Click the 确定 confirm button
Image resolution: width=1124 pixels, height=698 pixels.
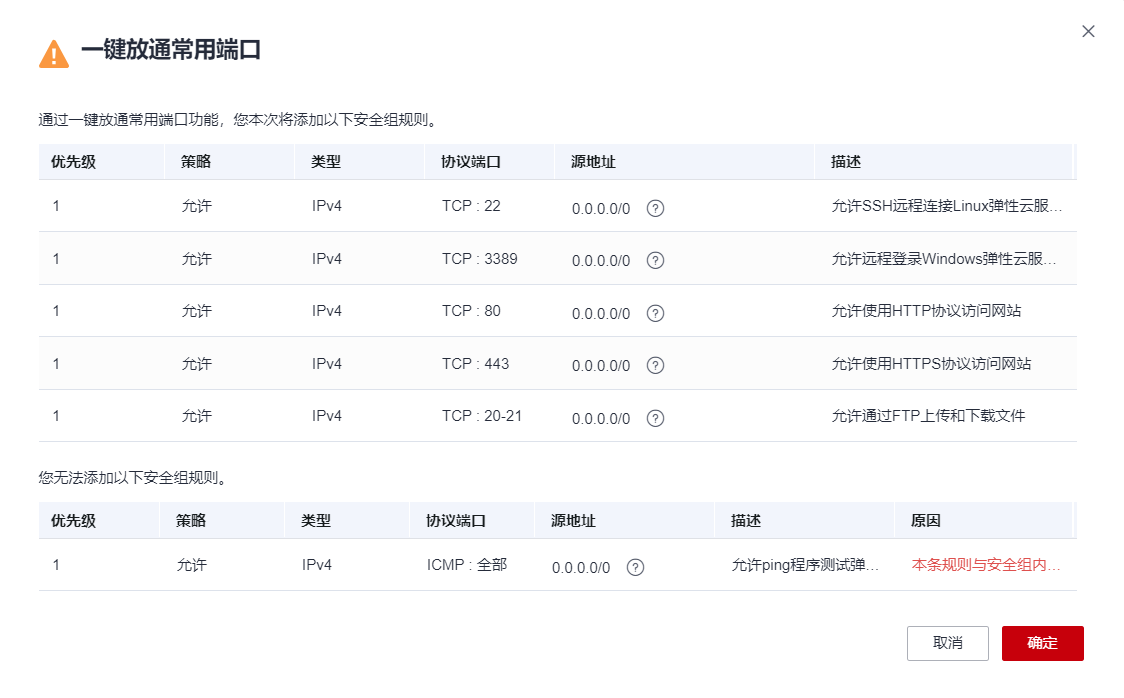(x=1042, y=643)
